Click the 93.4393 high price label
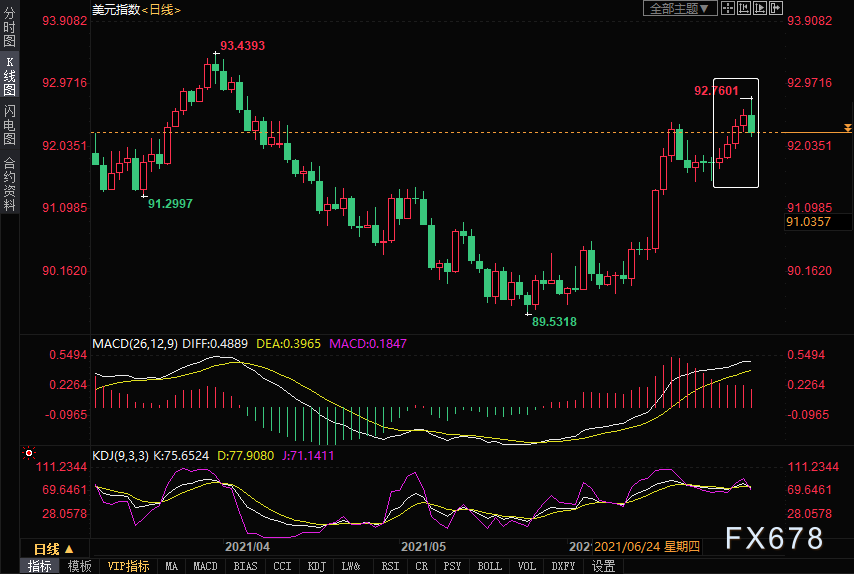The image size is (854, 574). pyautogui.click(x=242, y=46)
